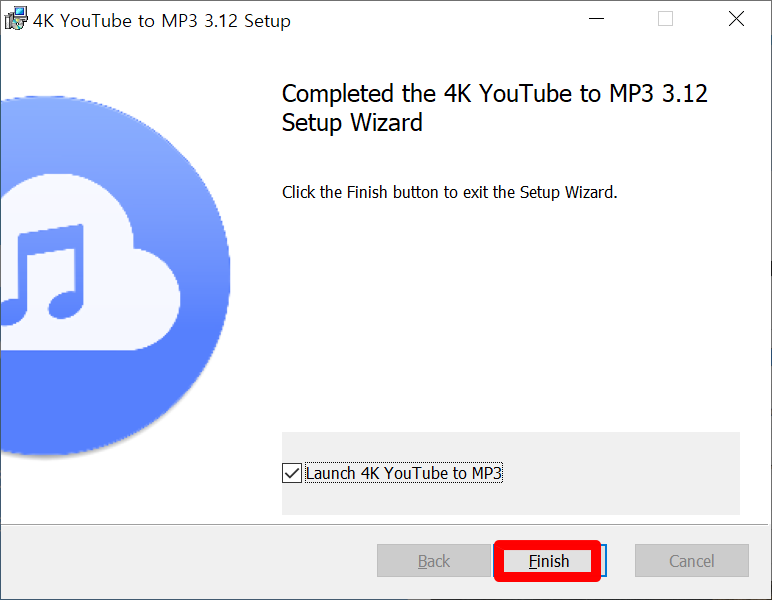772x600 pixels.
Task: Click the music cloud logo image
Action: 115,277
